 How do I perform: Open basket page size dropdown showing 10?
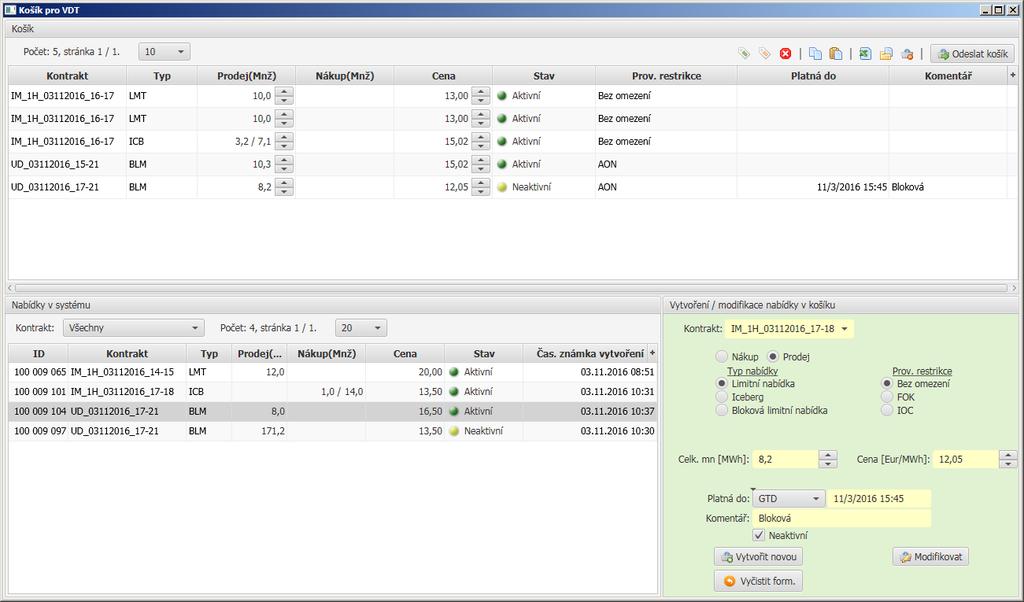(x=165, y=52)
